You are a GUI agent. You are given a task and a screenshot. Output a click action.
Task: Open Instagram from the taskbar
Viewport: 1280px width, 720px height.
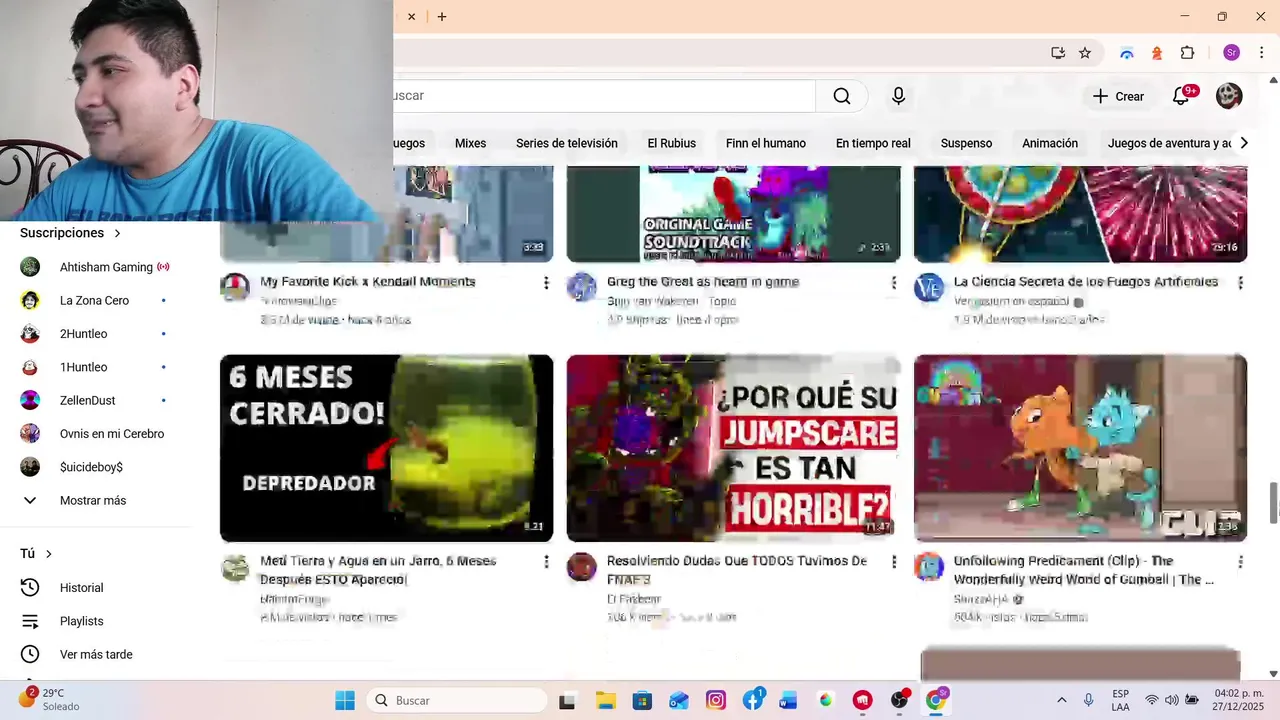point(716,700)
